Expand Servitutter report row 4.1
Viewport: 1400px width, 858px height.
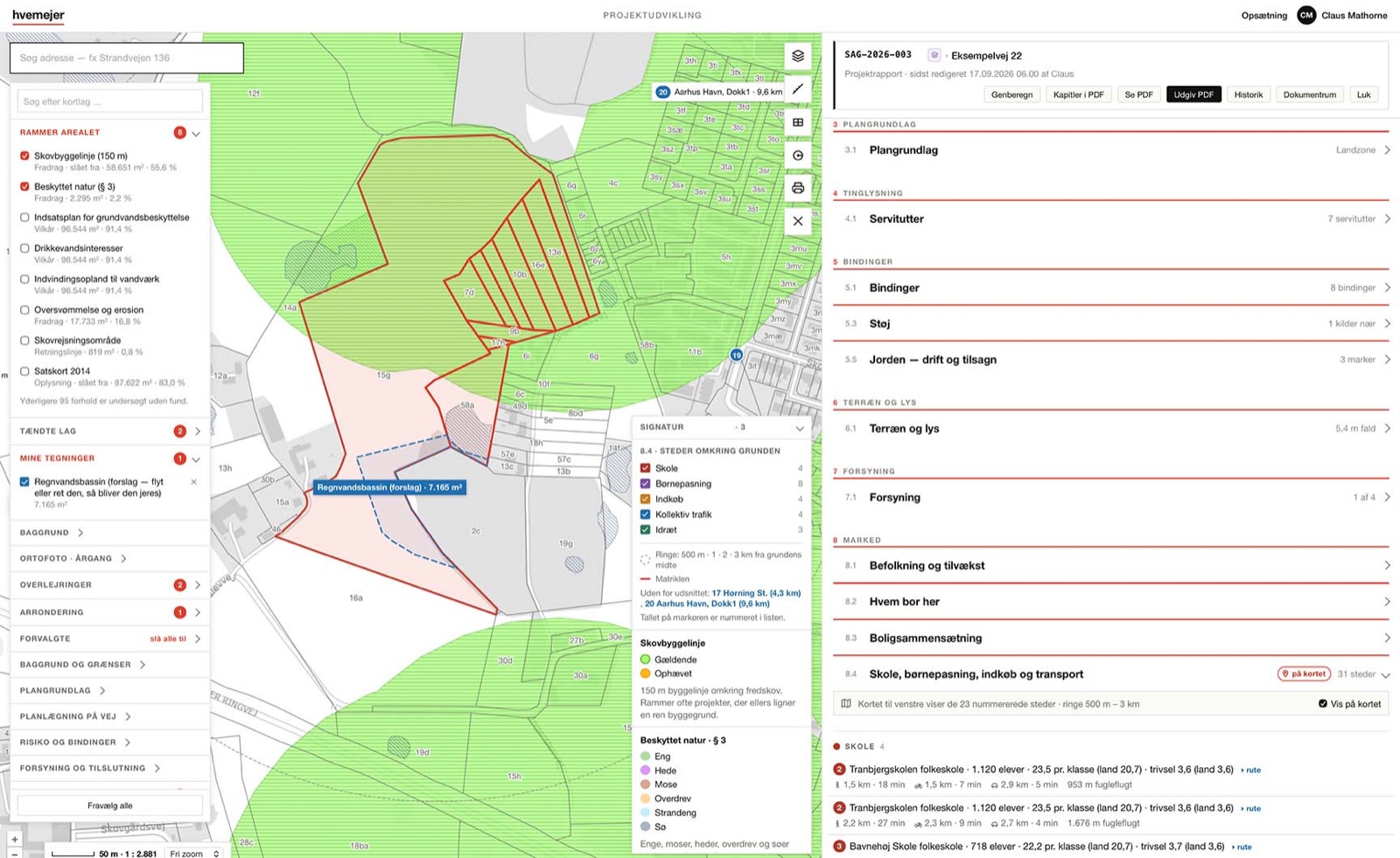pos(1111,220)
